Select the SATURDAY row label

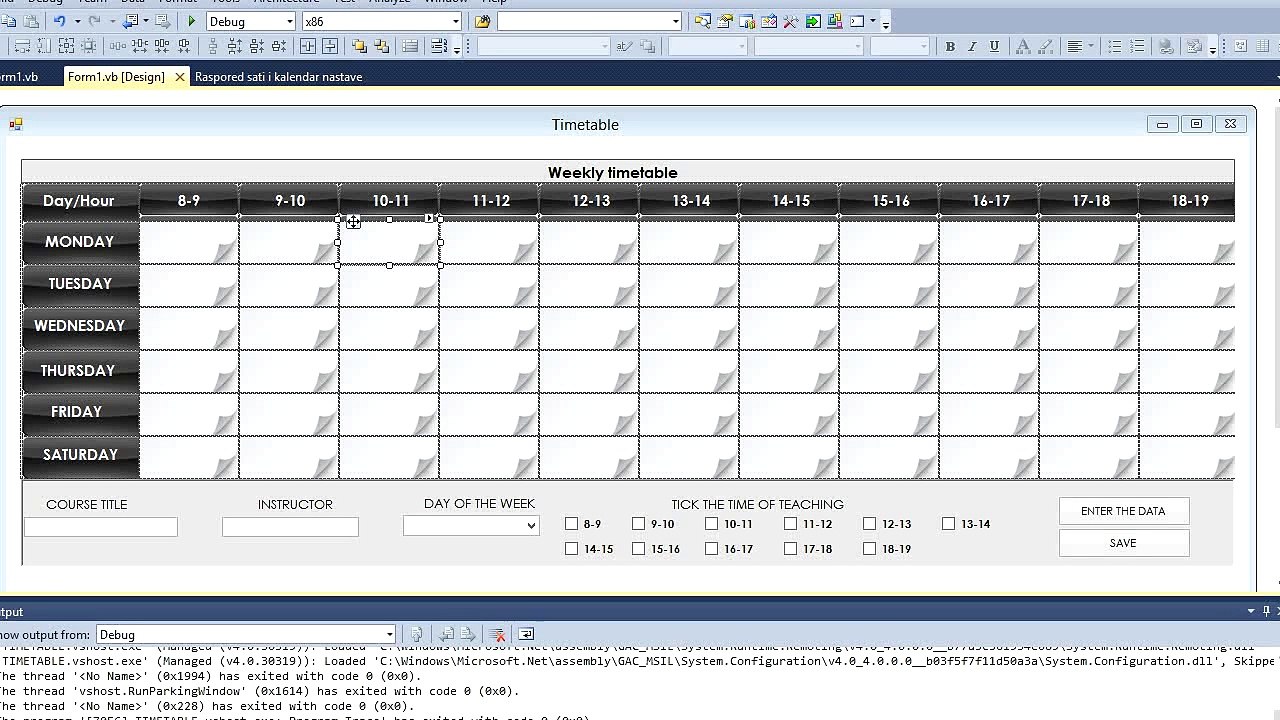click(80, 455)
